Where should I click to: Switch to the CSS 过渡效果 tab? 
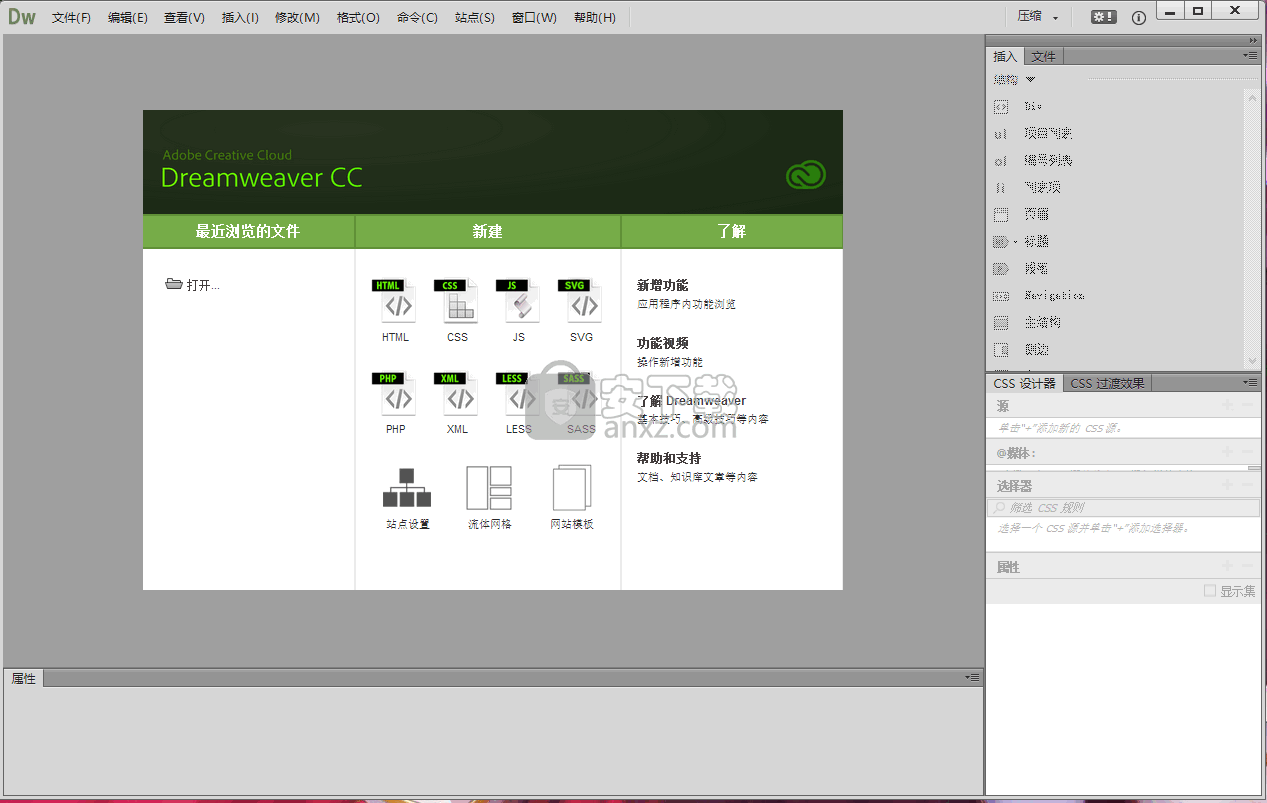pyautogui.click(x=1108, y=383)
